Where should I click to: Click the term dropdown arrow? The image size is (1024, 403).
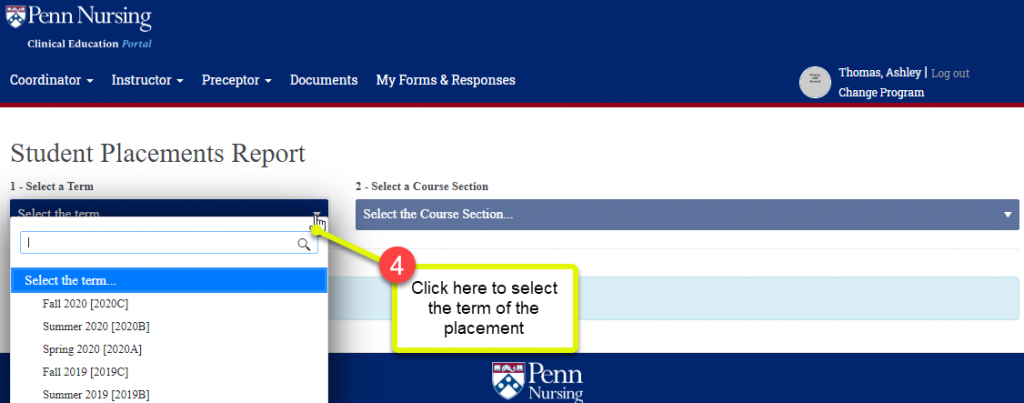316,214
